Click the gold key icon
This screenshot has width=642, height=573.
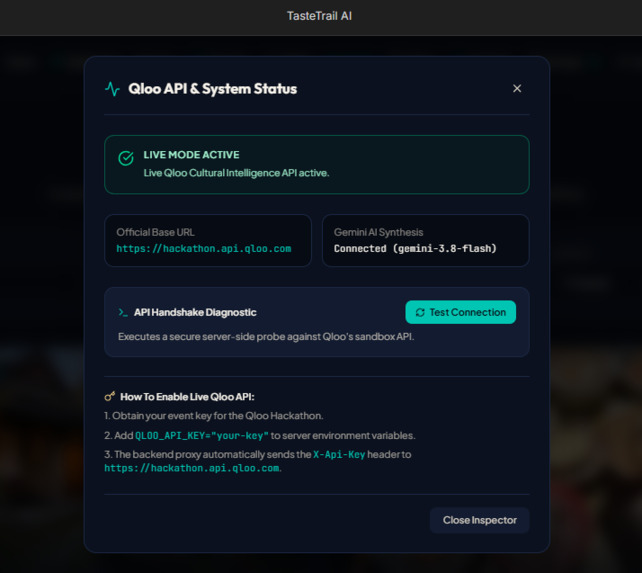pyautogui.click(x=109, y=396)
